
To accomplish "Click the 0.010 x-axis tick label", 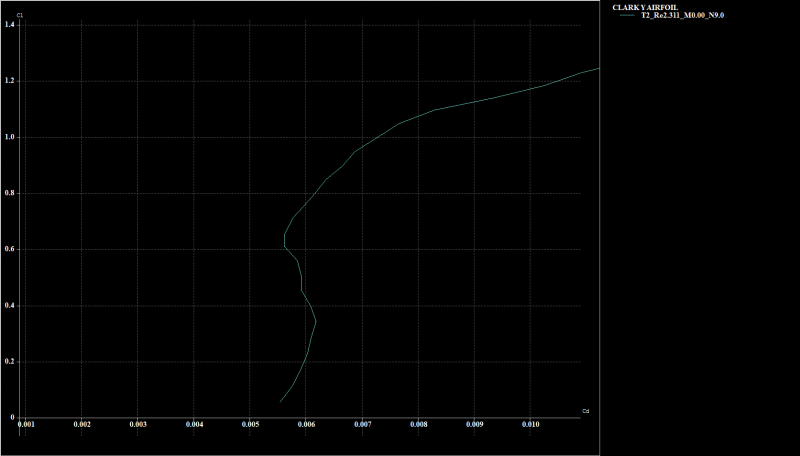I will pyautogui.click(x=530, y=425).
